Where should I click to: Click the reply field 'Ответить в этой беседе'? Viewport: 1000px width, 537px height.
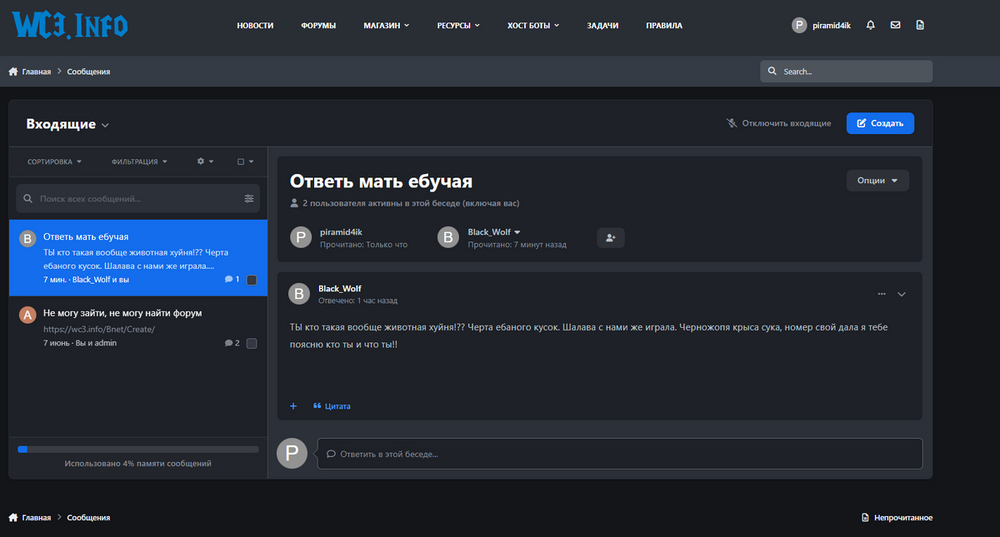pos(619,454)
